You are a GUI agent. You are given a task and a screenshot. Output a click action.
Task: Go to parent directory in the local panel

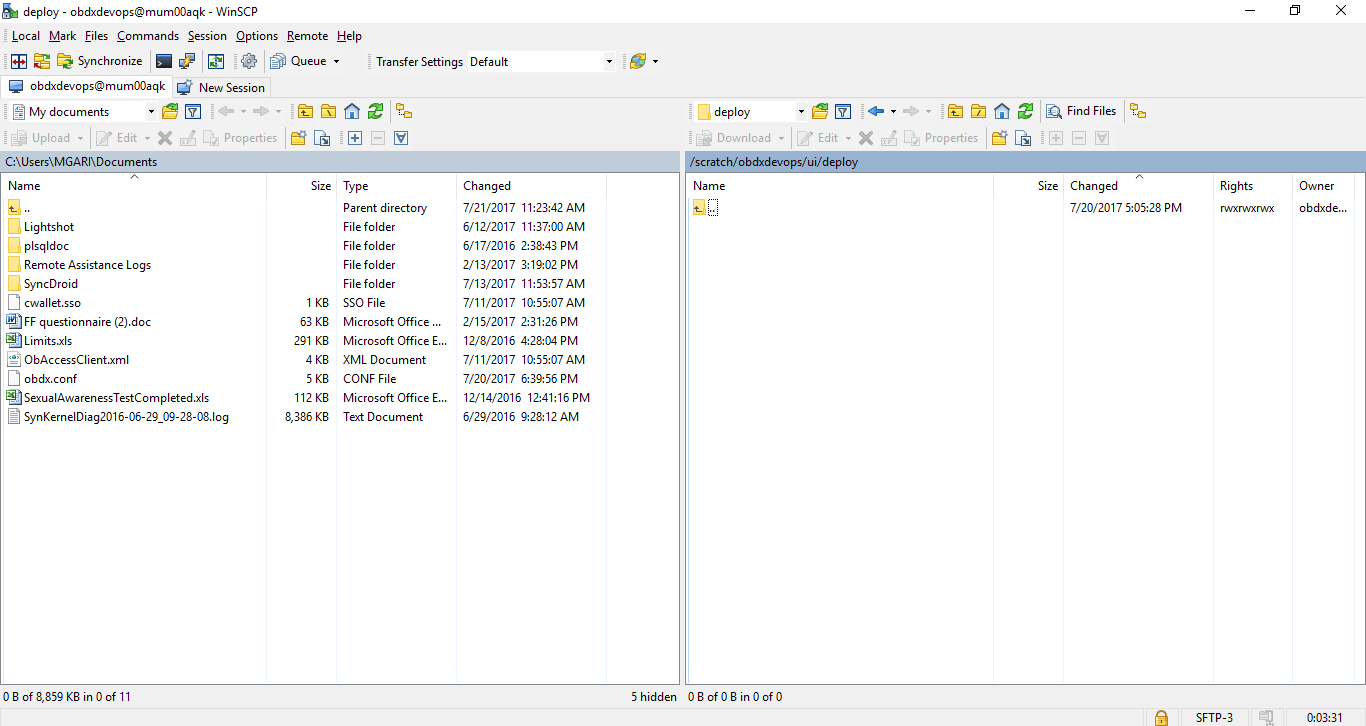[x=306, y=111]
